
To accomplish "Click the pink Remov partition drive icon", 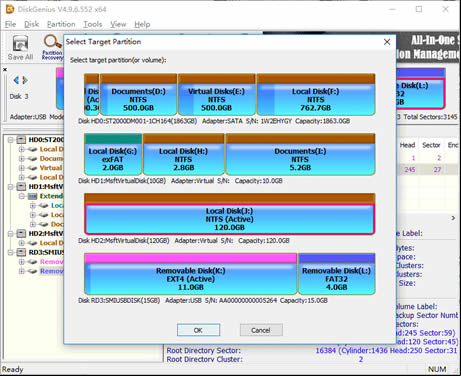I will (32, 262).
